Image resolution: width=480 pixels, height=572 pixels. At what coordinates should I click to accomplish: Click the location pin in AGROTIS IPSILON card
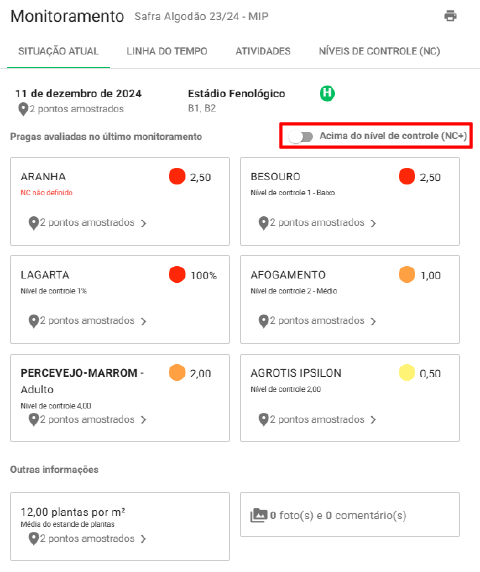point(263,420)
